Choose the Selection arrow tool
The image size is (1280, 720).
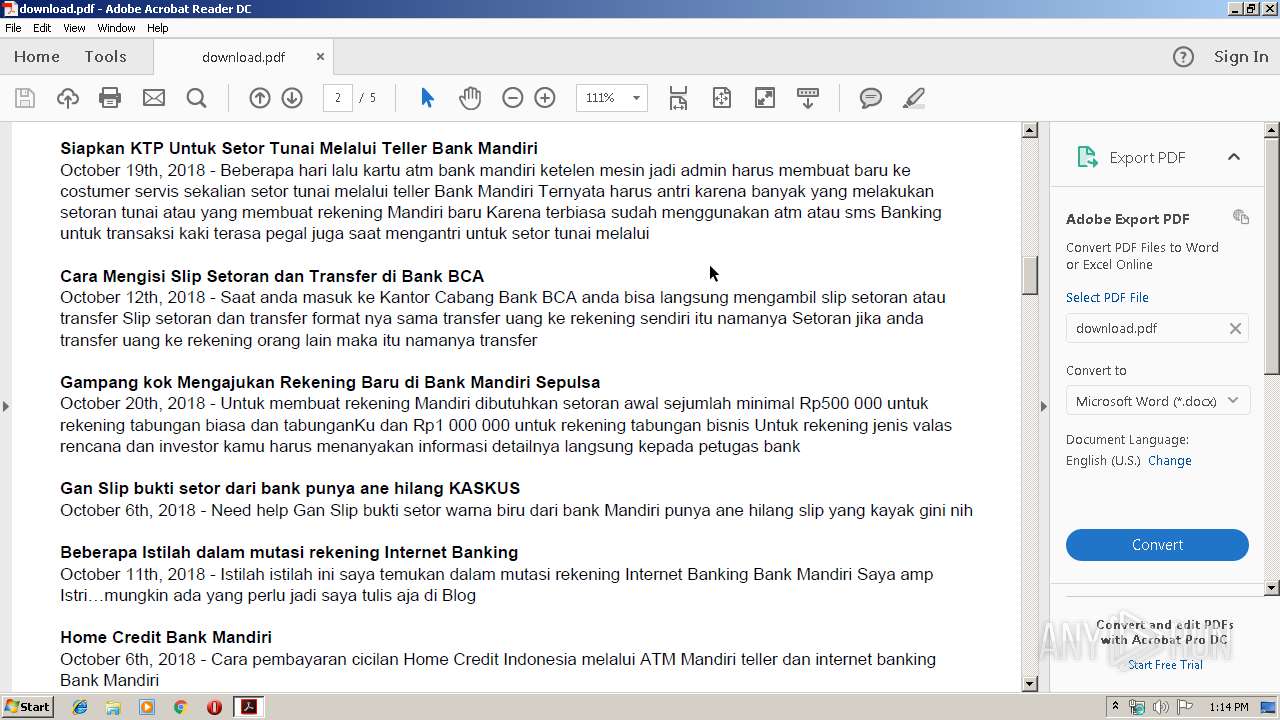tap(427, 98)
